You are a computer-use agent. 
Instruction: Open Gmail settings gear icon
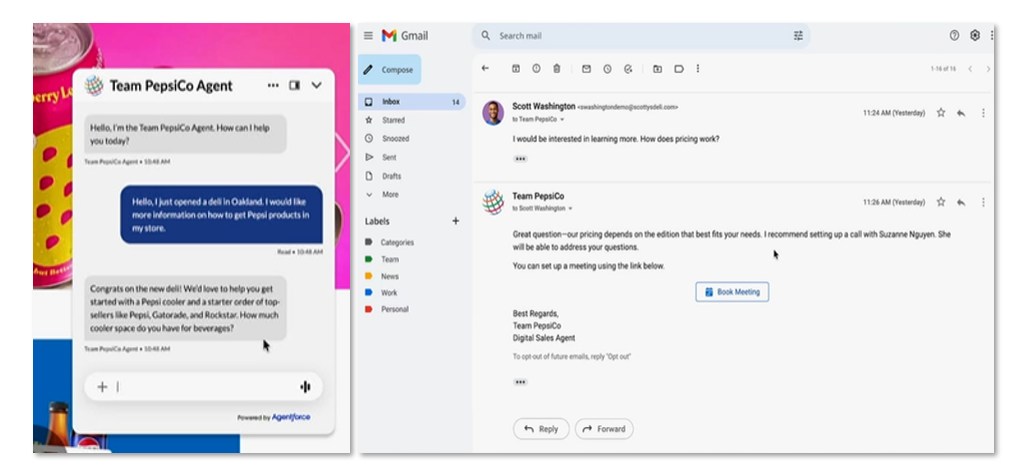click(975, 36)
